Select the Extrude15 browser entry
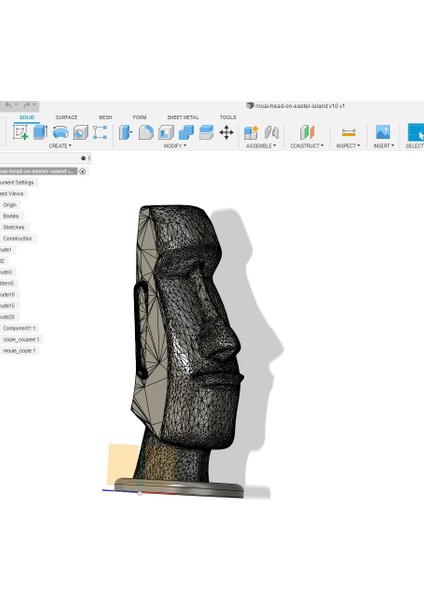The image size is (424, 600). [8, 306]
